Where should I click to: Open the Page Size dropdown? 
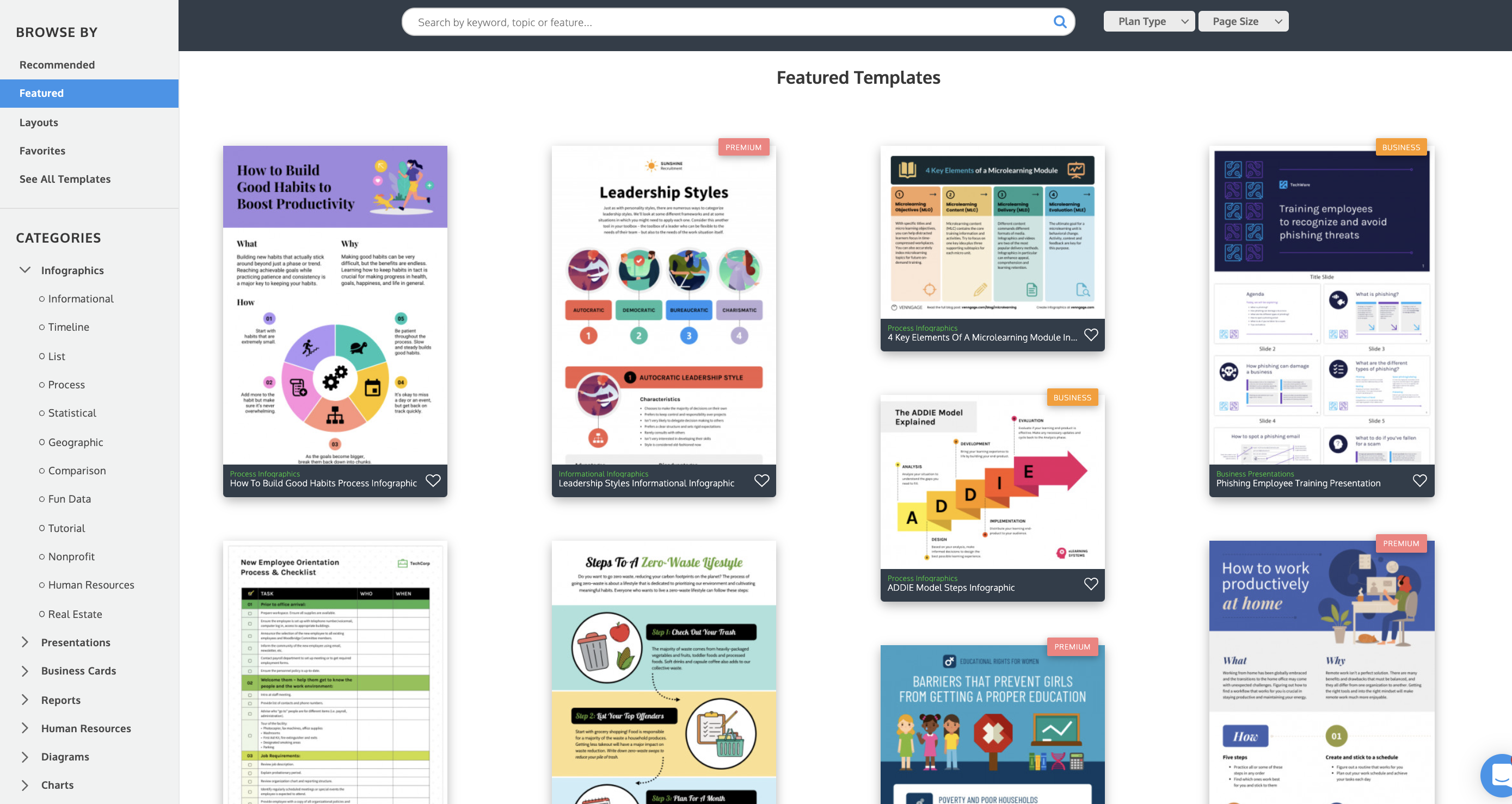[1243, 20]
